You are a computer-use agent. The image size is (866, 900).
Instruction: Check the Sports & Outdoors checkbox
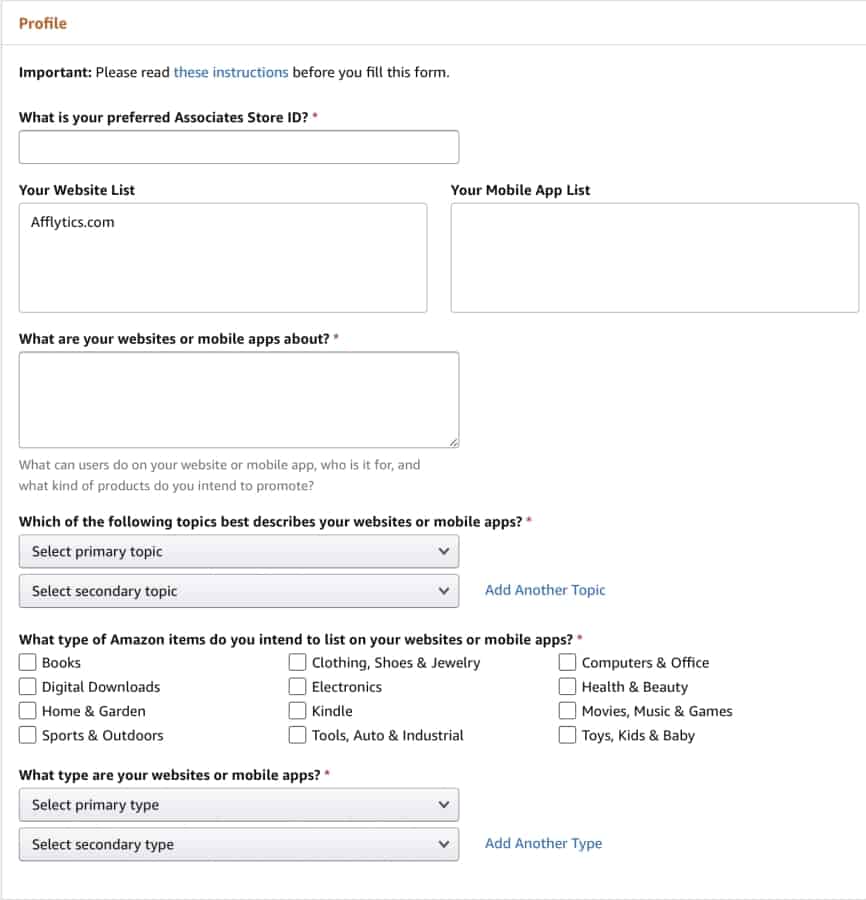pyautogui.click(x=28, y=735)
